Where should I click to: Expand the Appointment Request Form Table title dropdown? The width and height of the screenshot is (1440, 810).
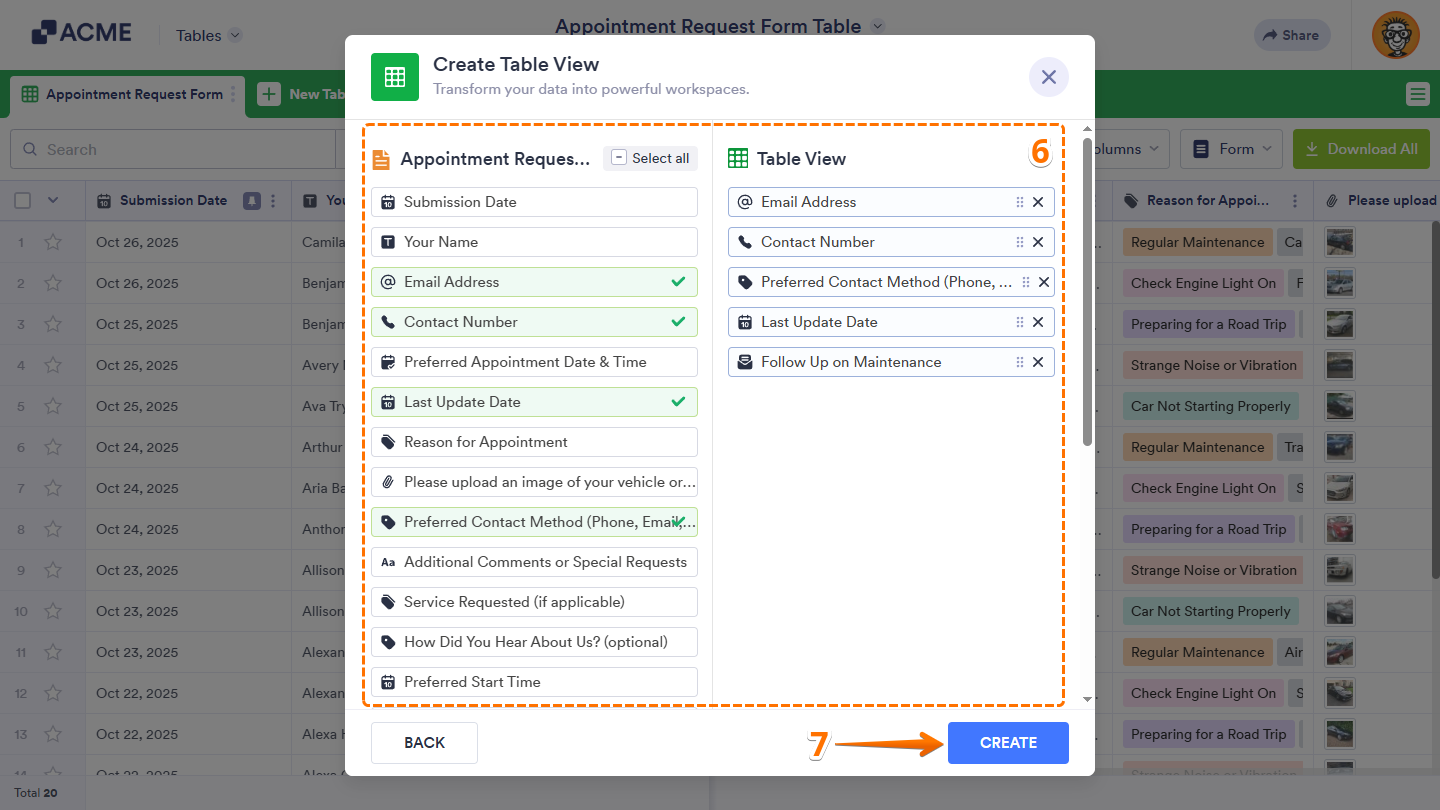(877, 26)
